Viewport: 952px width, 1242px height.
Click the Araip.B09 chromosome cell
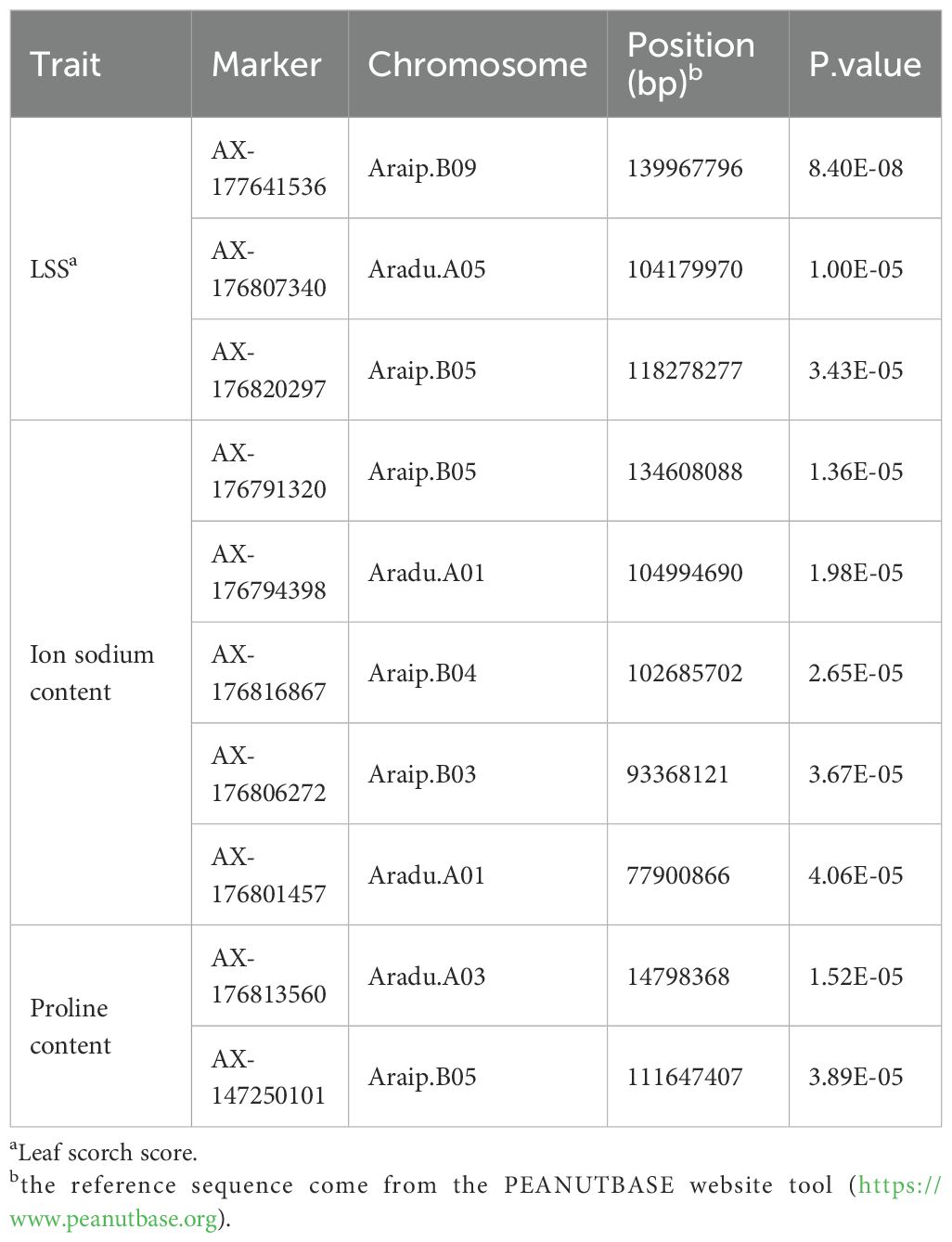422,168
